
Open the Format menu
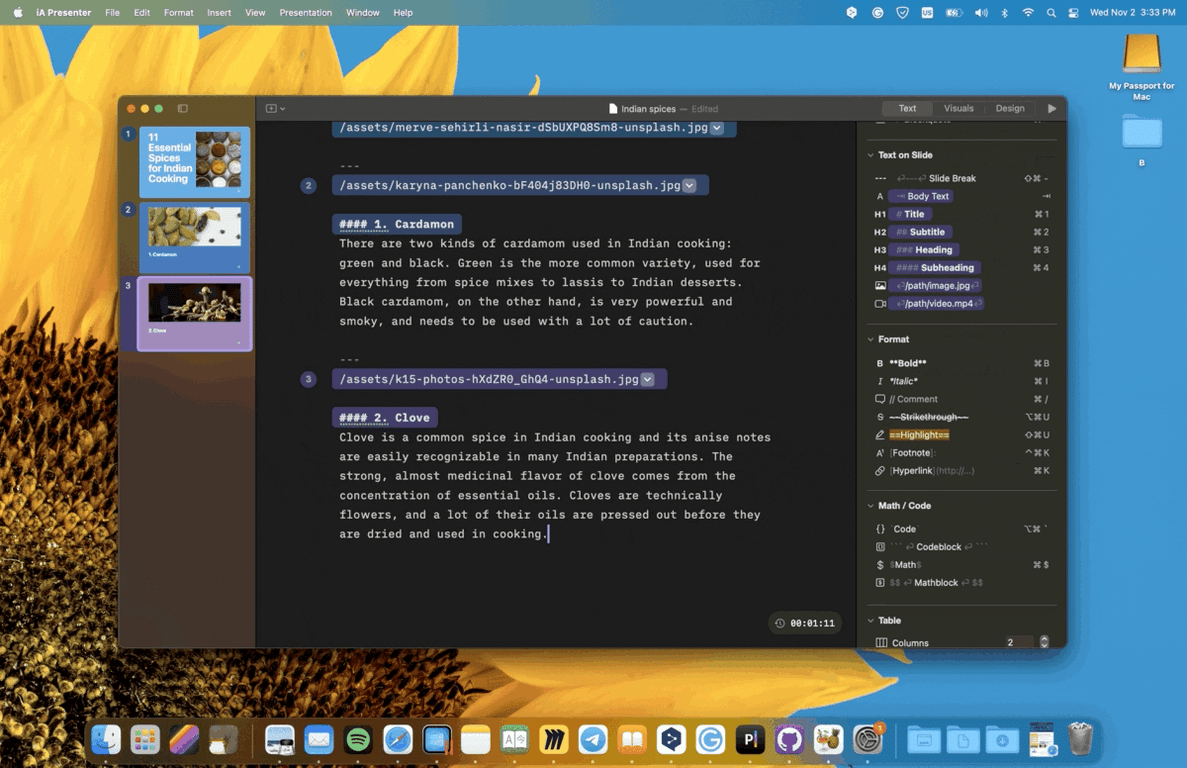(179, 12)
